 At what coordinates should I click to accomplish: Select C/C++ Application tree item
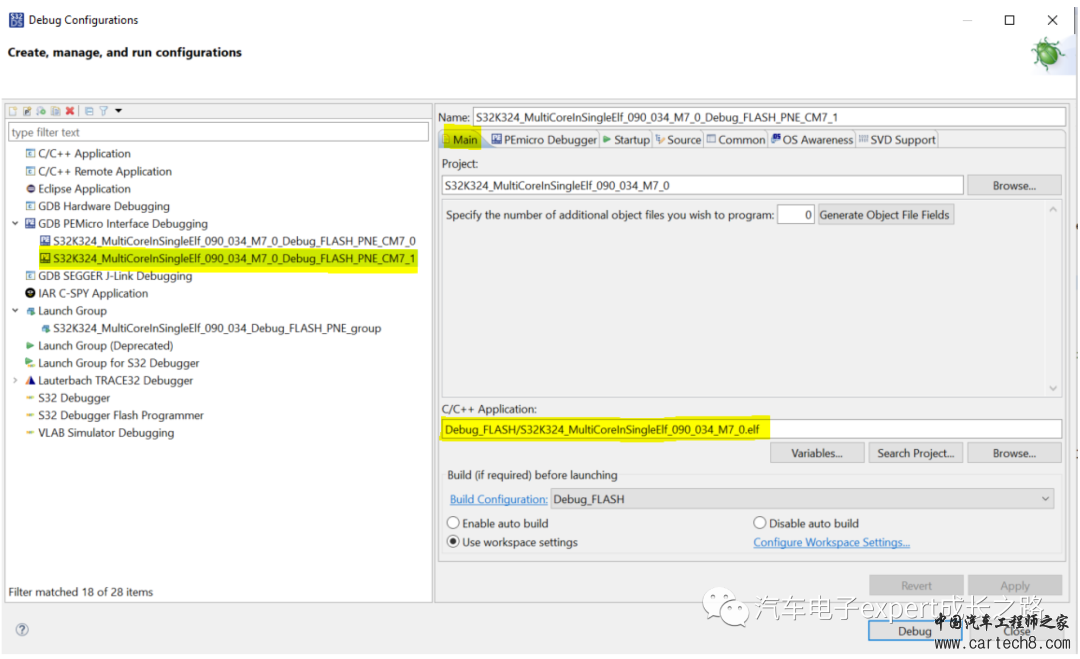(x=84, y=154)
